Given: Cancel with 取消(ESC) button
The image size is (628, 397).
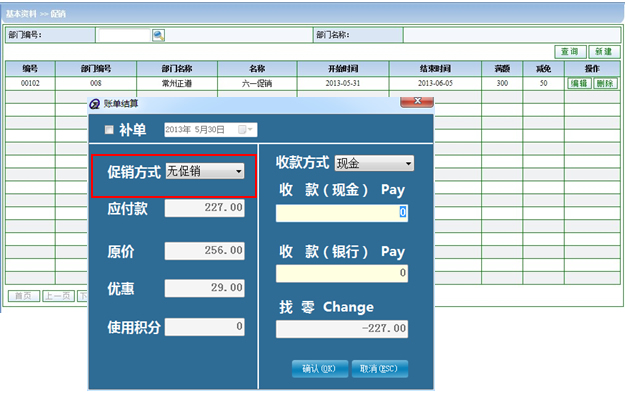Looking at the screenshot, I should (x=380, y=369).
